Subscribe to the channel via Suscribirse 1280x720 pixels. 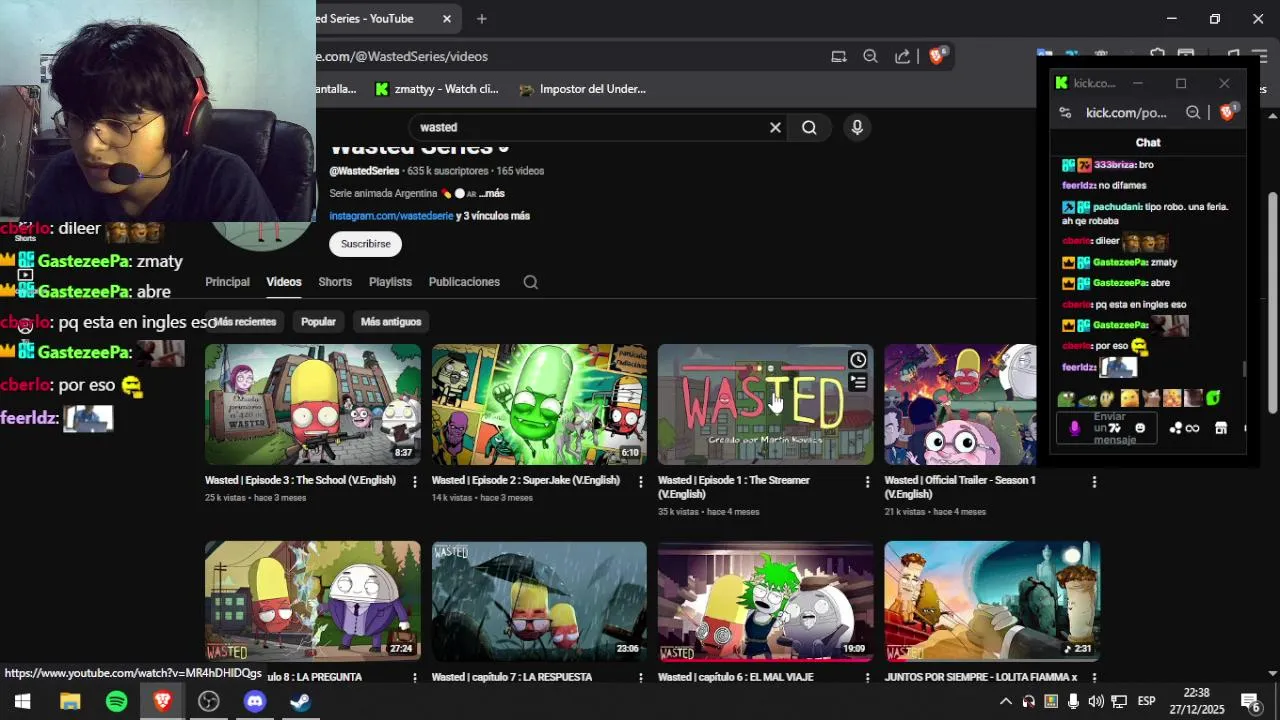click(x=365, y=244)
